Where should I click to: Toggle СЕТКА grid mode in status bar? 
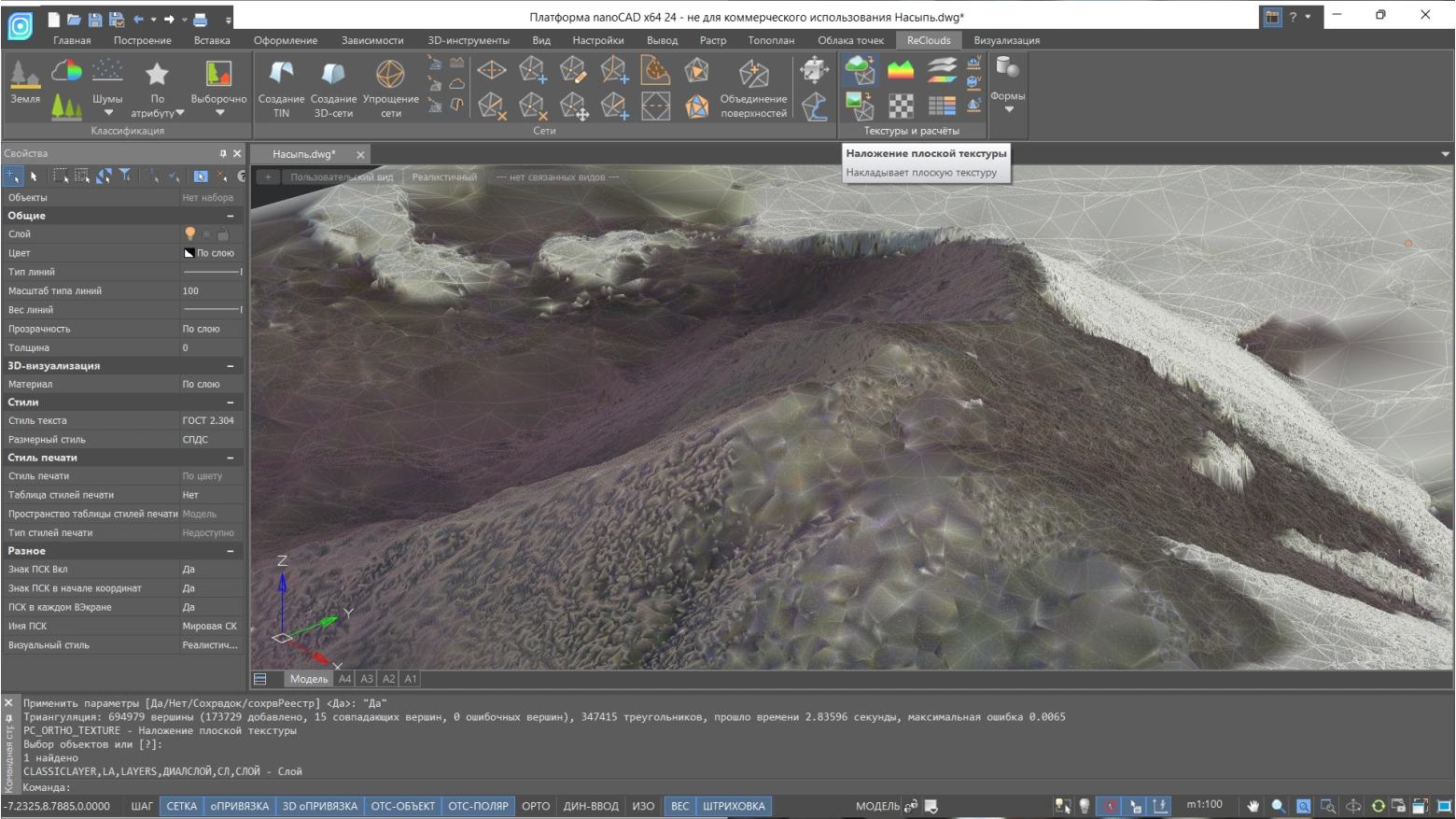pos(182,806)
